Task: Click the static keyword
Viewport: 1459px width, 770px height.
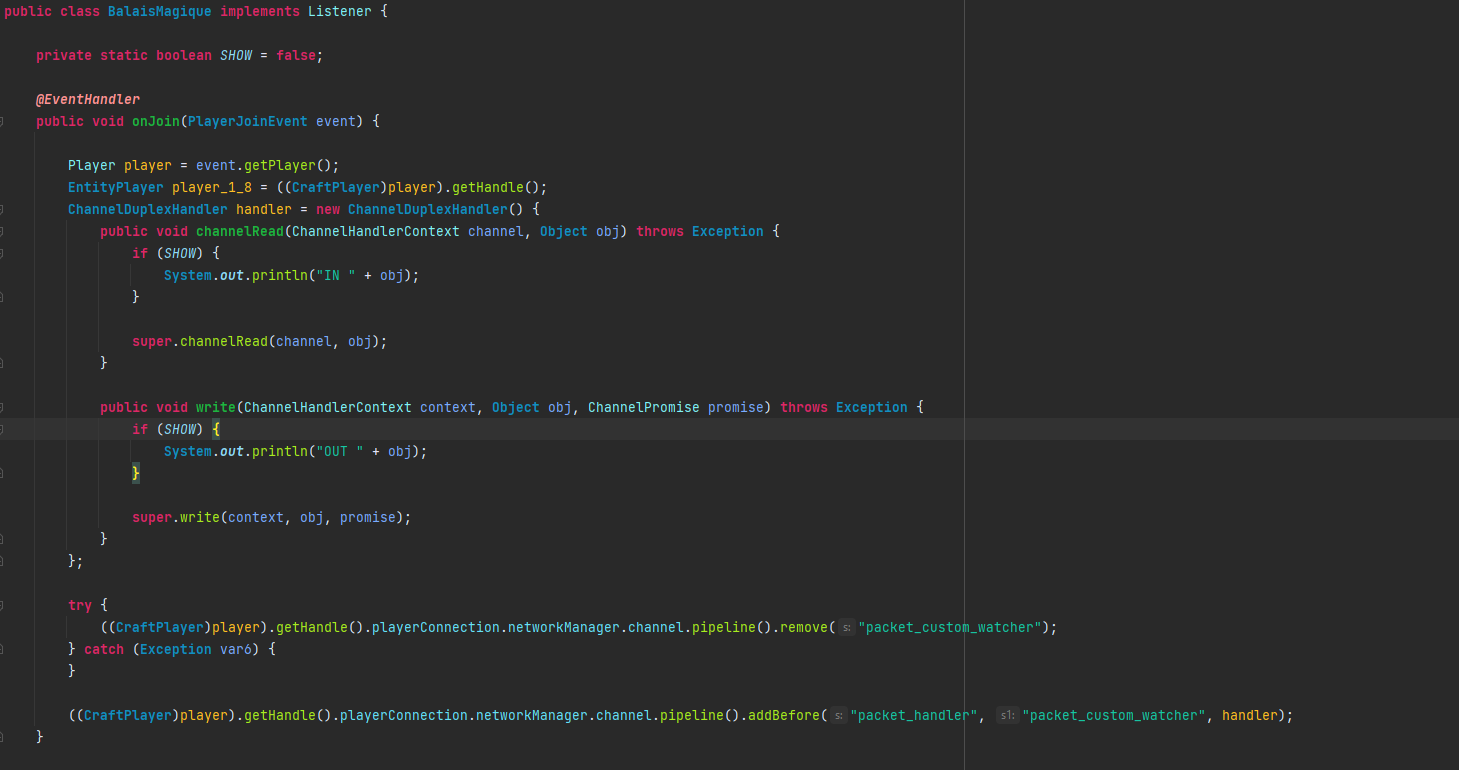Action: (124, 55)
